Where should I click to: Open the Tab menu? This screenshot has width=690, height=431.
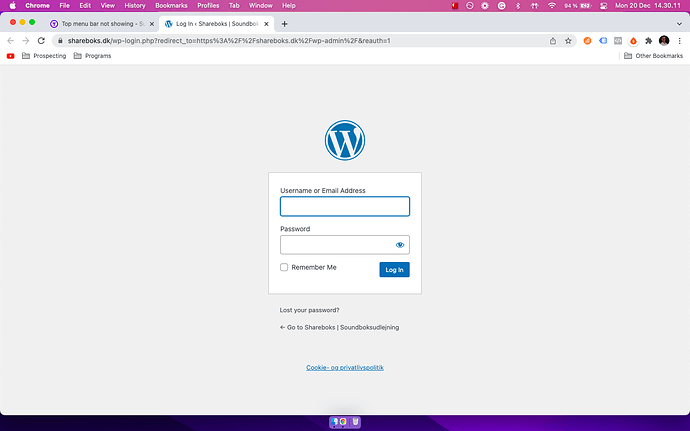[234, 6]
